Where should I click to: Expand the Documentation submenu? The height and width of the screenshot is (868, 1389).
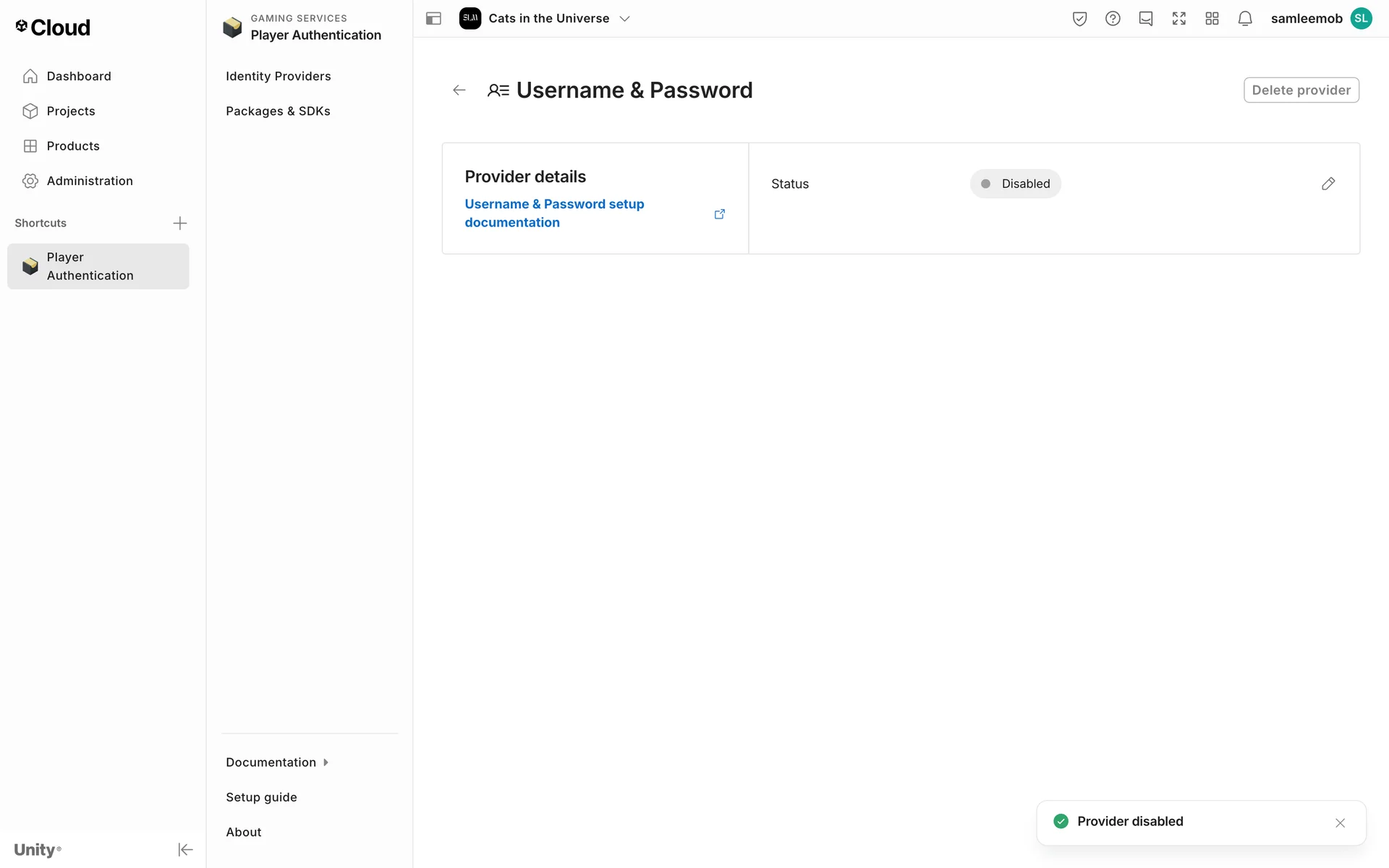point(277,762)
